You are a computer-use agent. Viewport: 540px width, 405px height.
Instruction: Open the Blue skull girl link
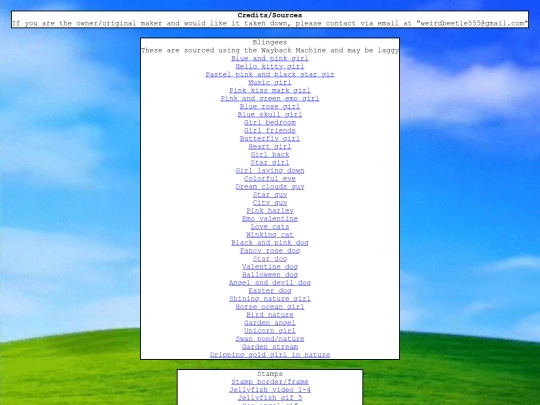pos(270,114)
